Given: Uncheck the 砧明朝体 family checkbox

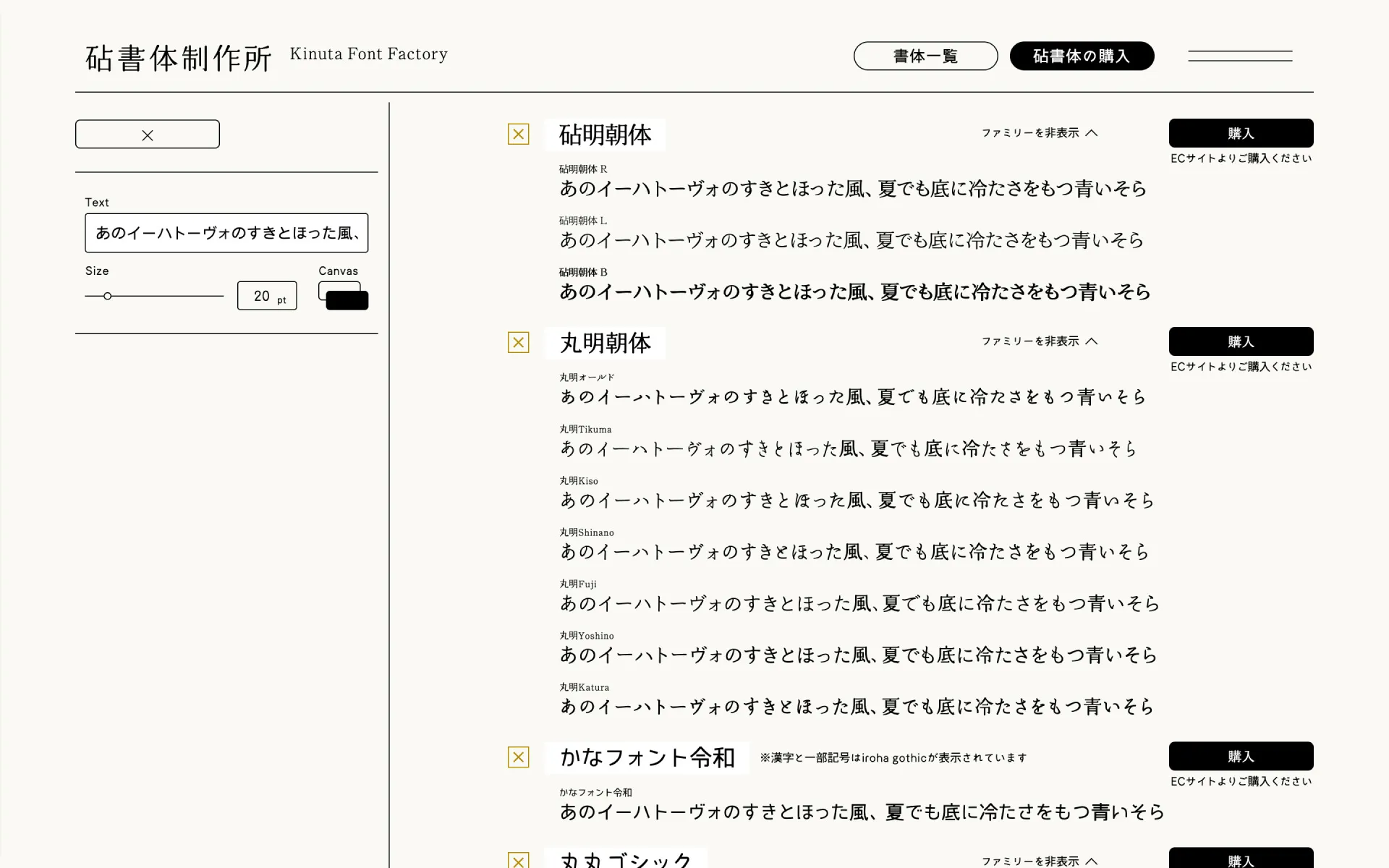Looking at the screenshot, I should pyautogui.click(x=518, y=134).
